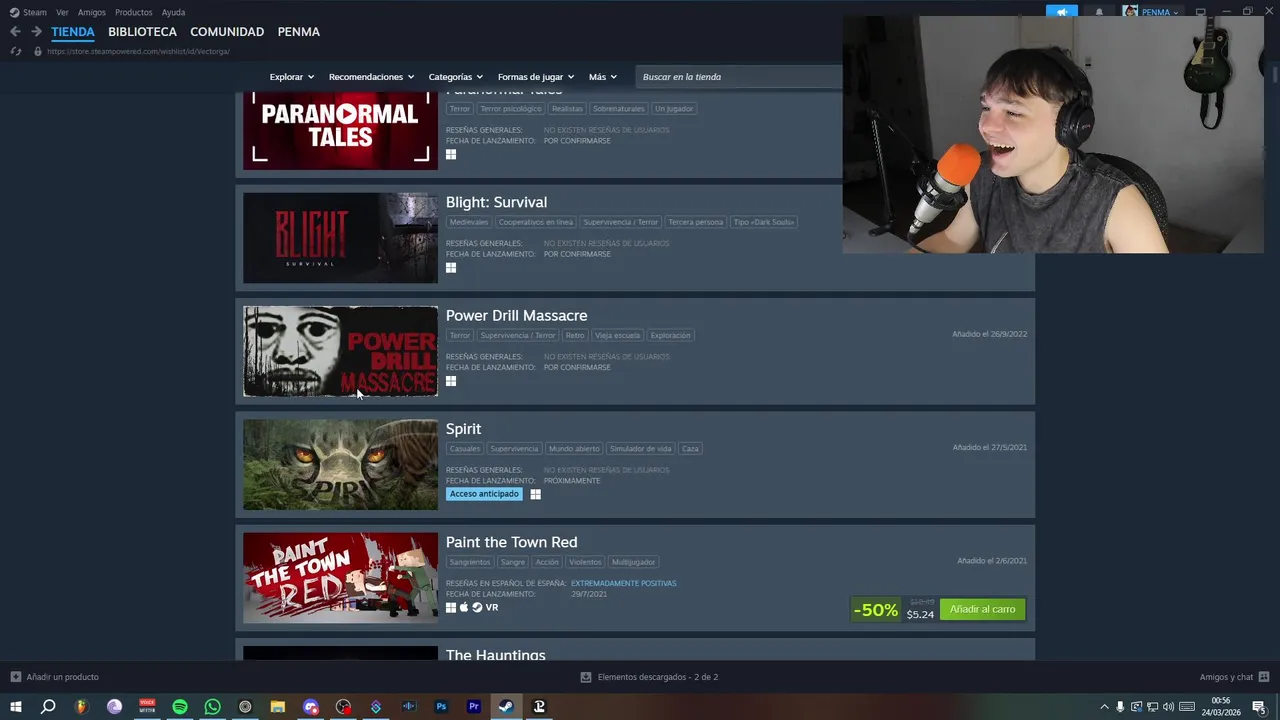Click the store search field
This screenshot has width=1280, height=720.
[738, 77]
